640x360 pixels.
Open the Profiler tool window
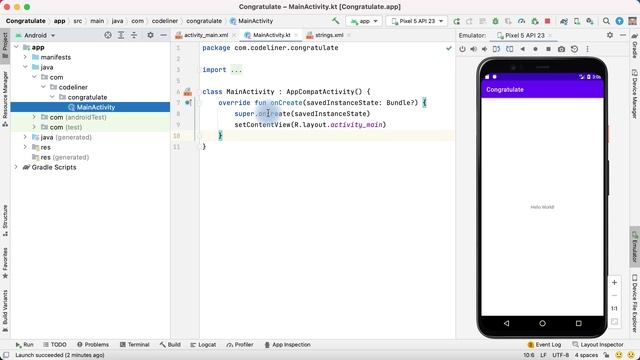(x=240, y=344)
